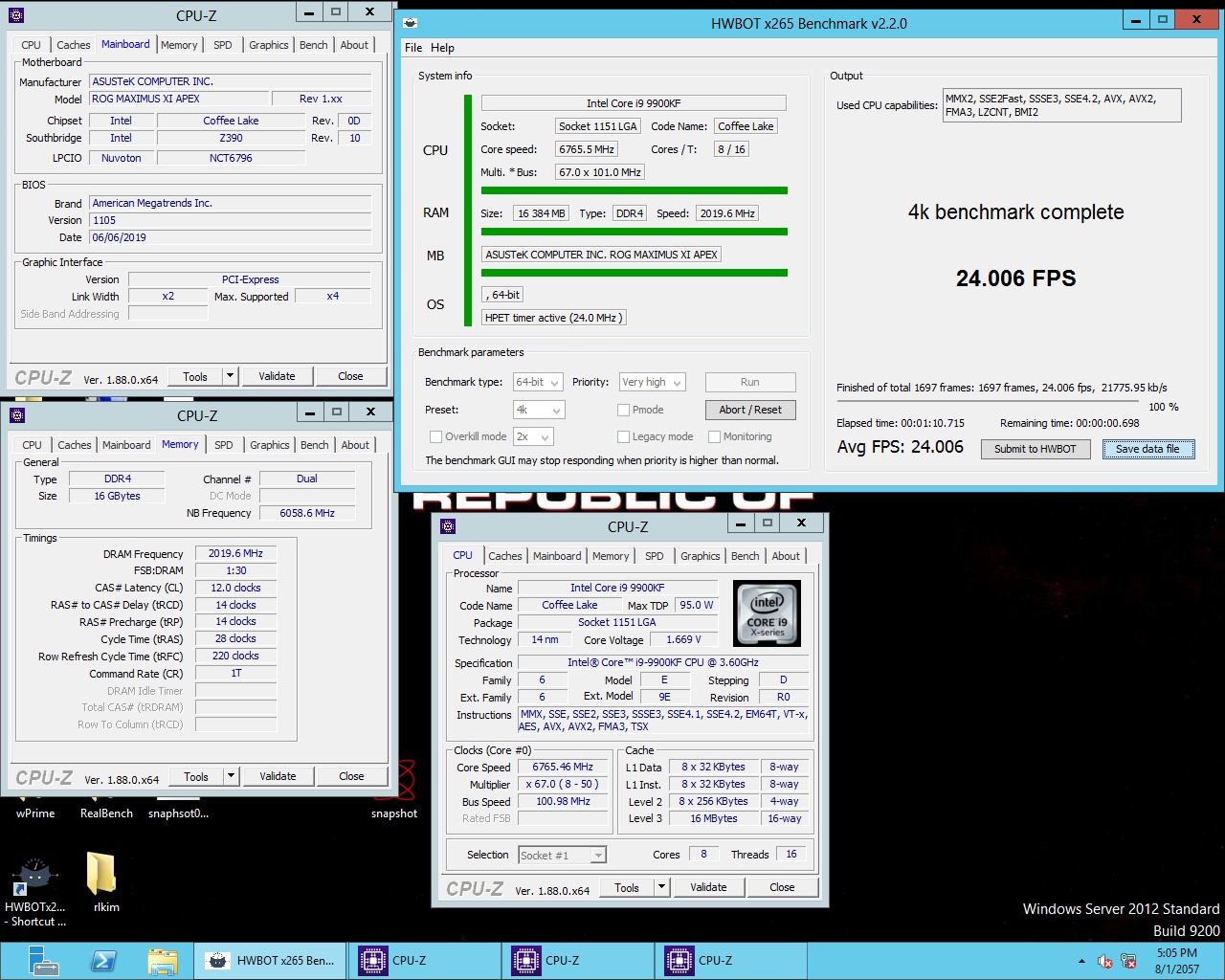Screen dimensions: 1225x980
Task: Open Tools dropdown arrow in Memory CPU-Z
Action: coord(231,776)
